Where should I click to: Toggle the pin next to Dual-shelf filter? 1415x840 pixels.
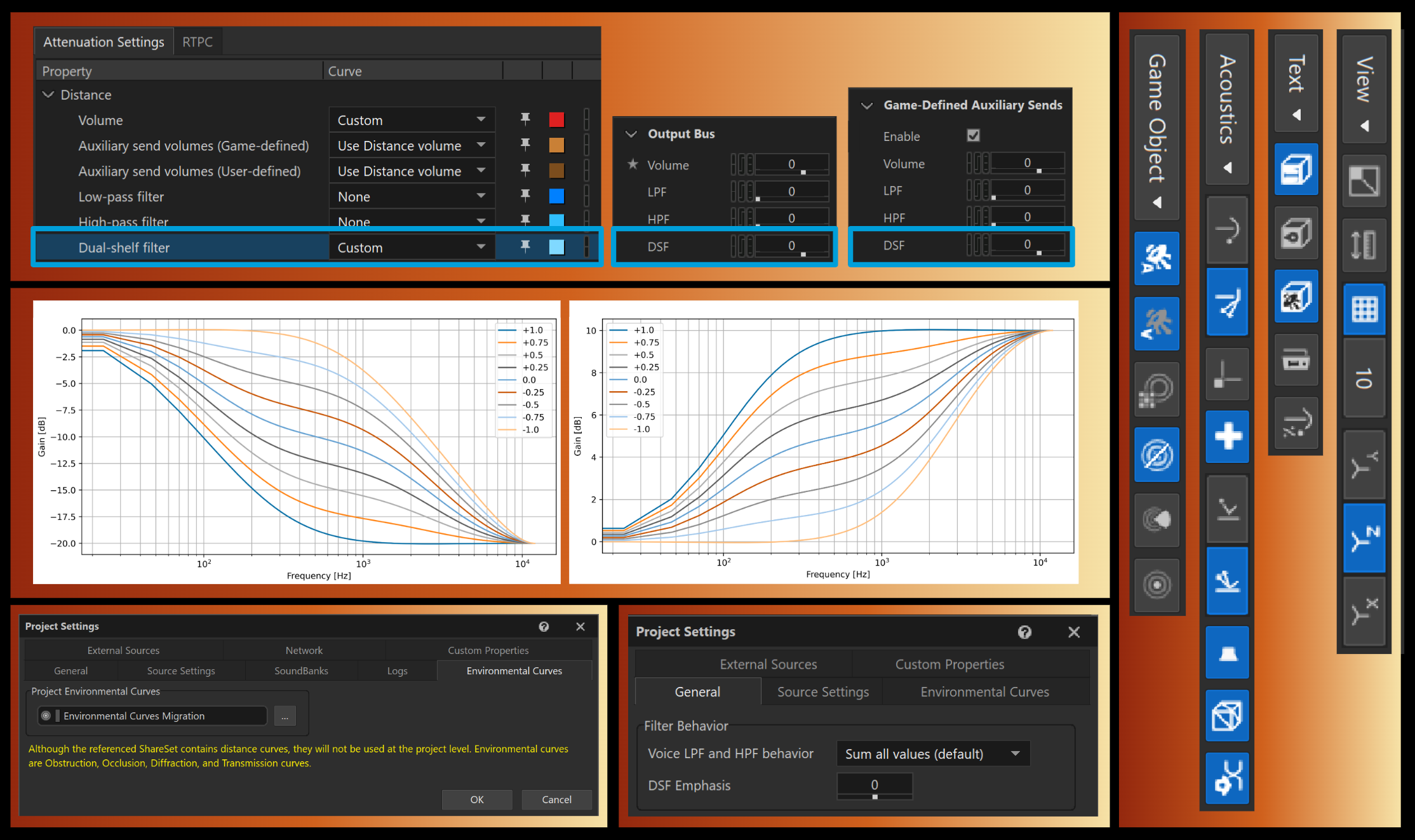(525, 247)
